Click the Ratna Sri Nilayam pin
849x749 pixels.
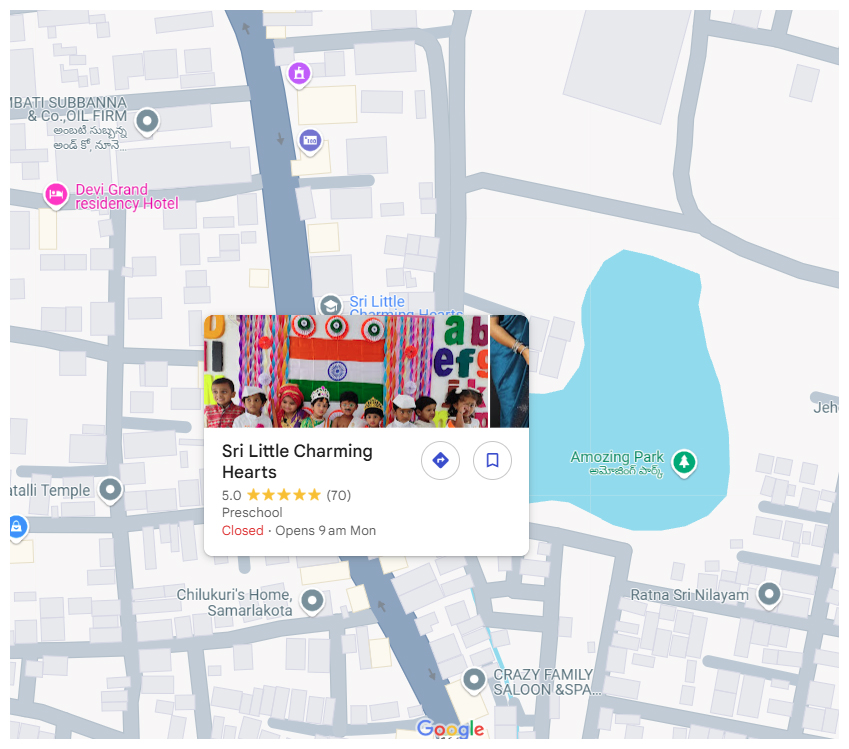pos(769,595)
